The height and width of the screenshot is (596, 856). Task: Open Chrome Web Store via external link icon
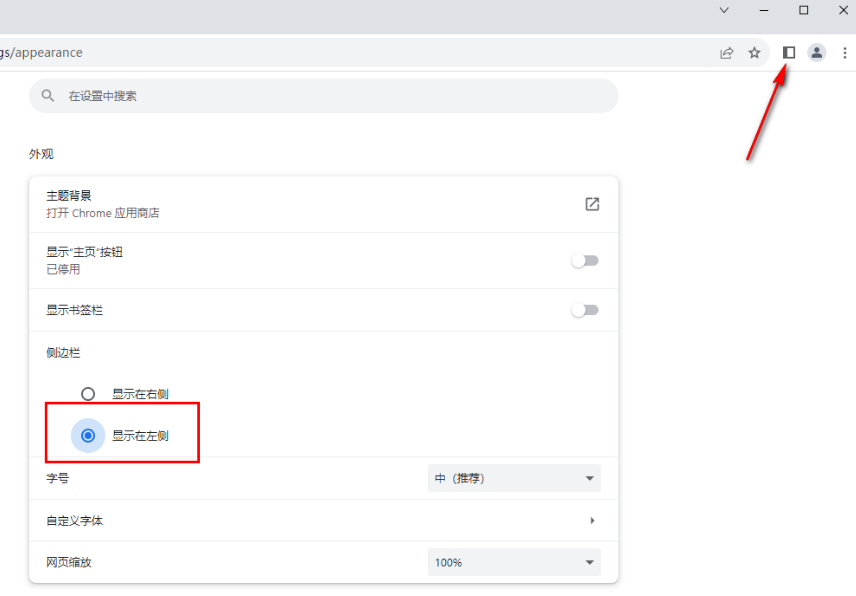592,204
